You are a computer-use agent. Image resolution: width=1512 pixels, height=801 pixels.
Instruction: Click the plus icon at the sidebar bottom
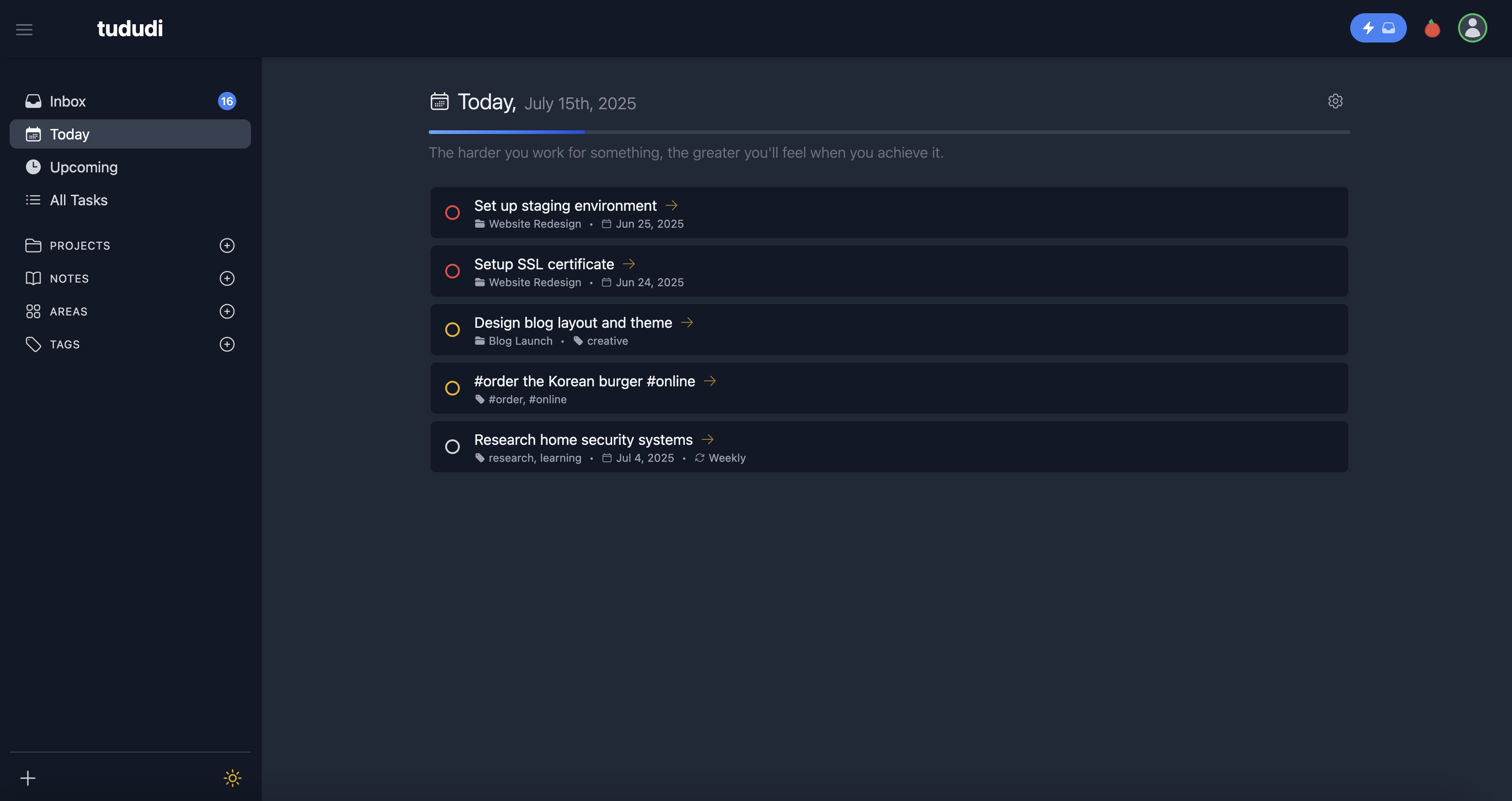coord(27,778)
